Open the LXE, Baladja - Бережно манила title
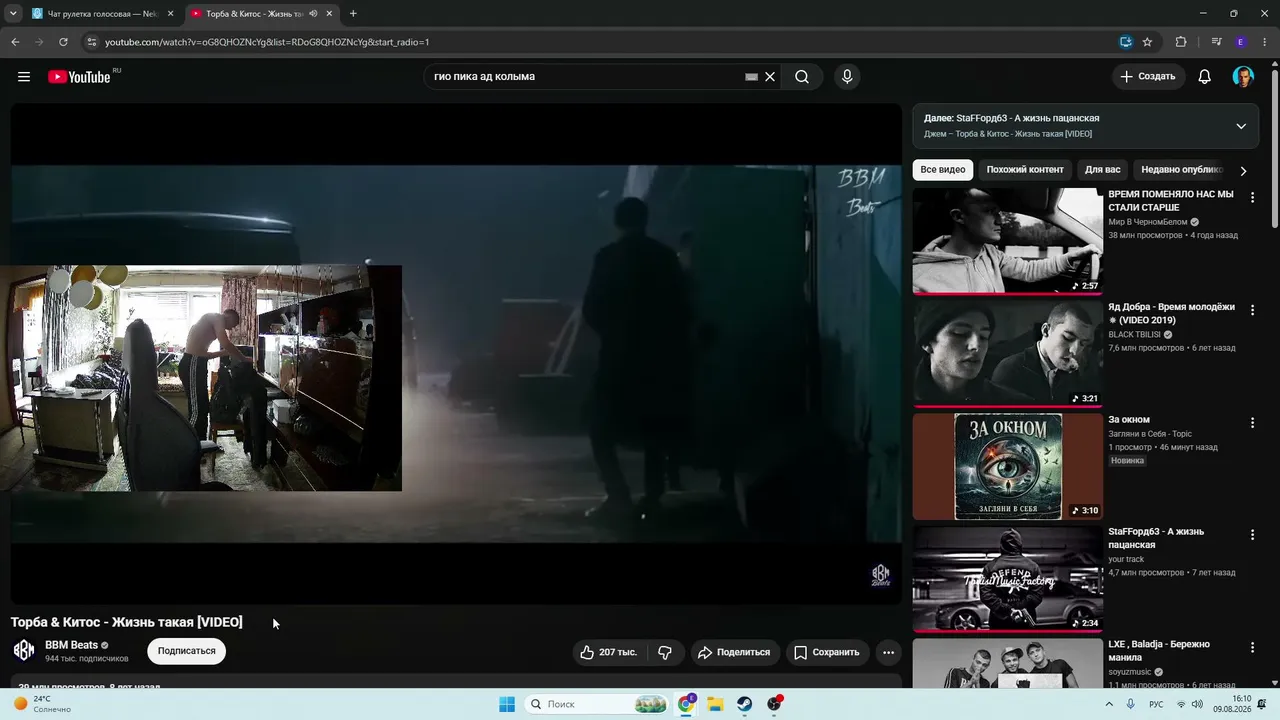 tap(1159, 651)
